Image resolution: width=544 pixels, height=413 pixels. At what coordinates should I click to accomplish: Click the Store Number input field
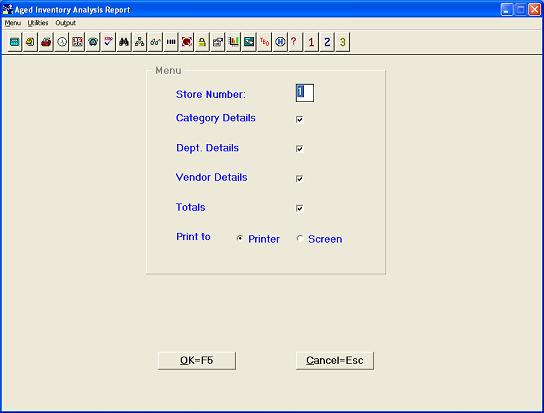coord(305,93)
